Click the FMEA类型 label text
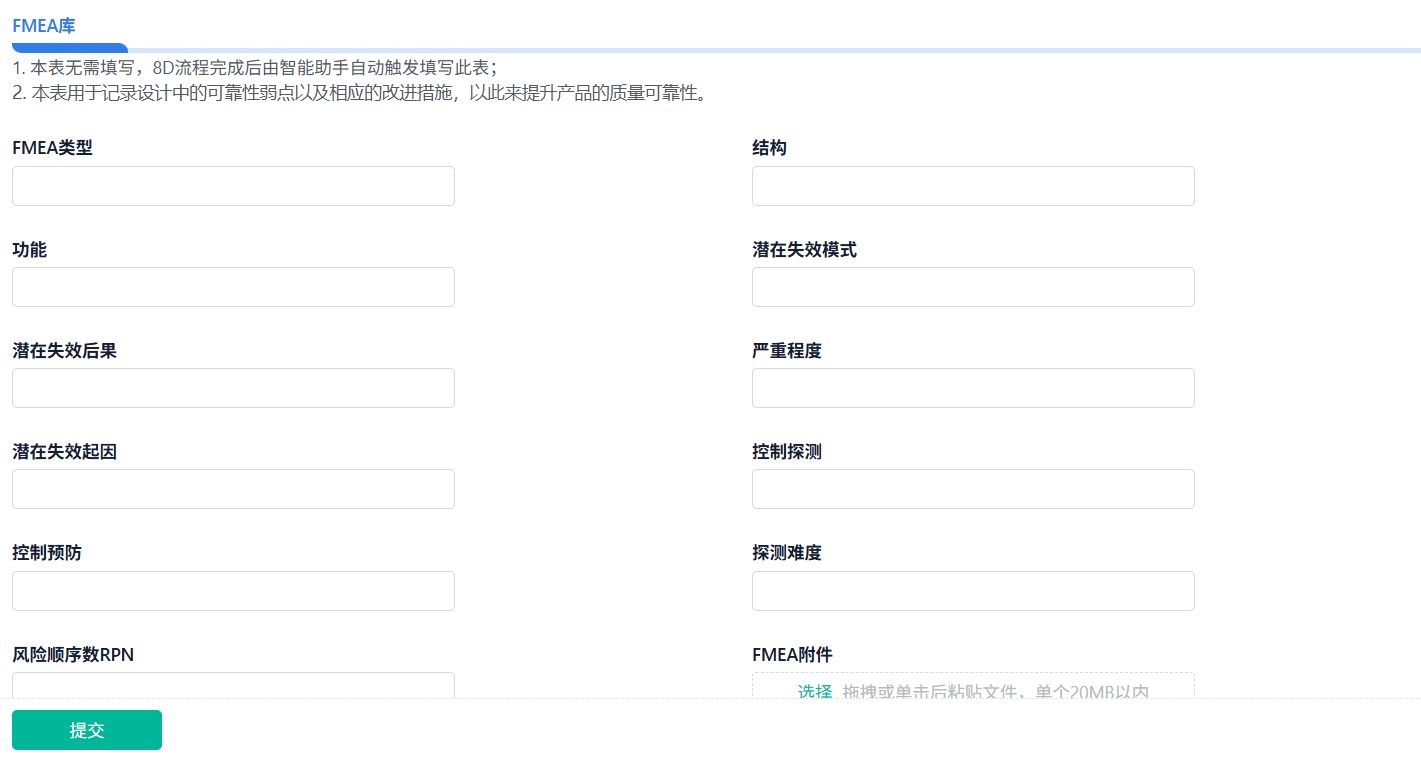 (52, 148)
